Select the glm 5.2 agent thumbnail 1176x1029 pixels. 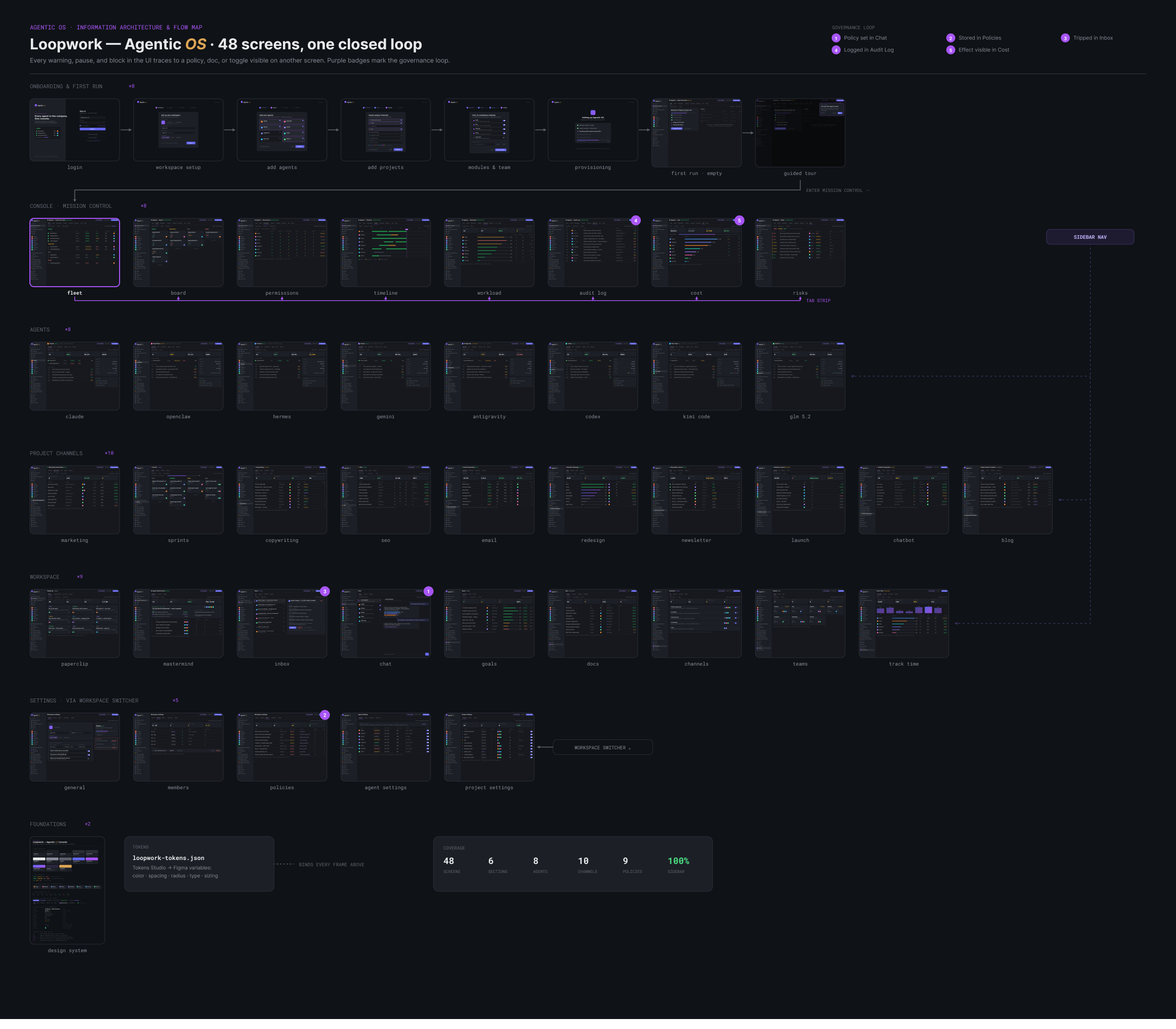click(800, 376)
